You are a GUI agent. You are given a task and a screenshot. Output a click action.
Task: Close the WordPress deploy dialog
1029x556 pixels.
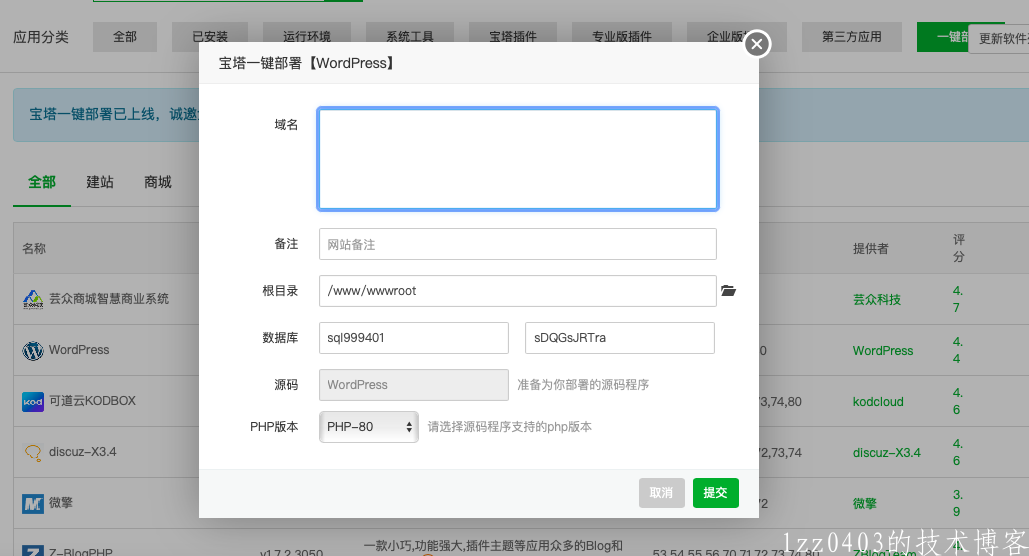(x=757, y=44)
